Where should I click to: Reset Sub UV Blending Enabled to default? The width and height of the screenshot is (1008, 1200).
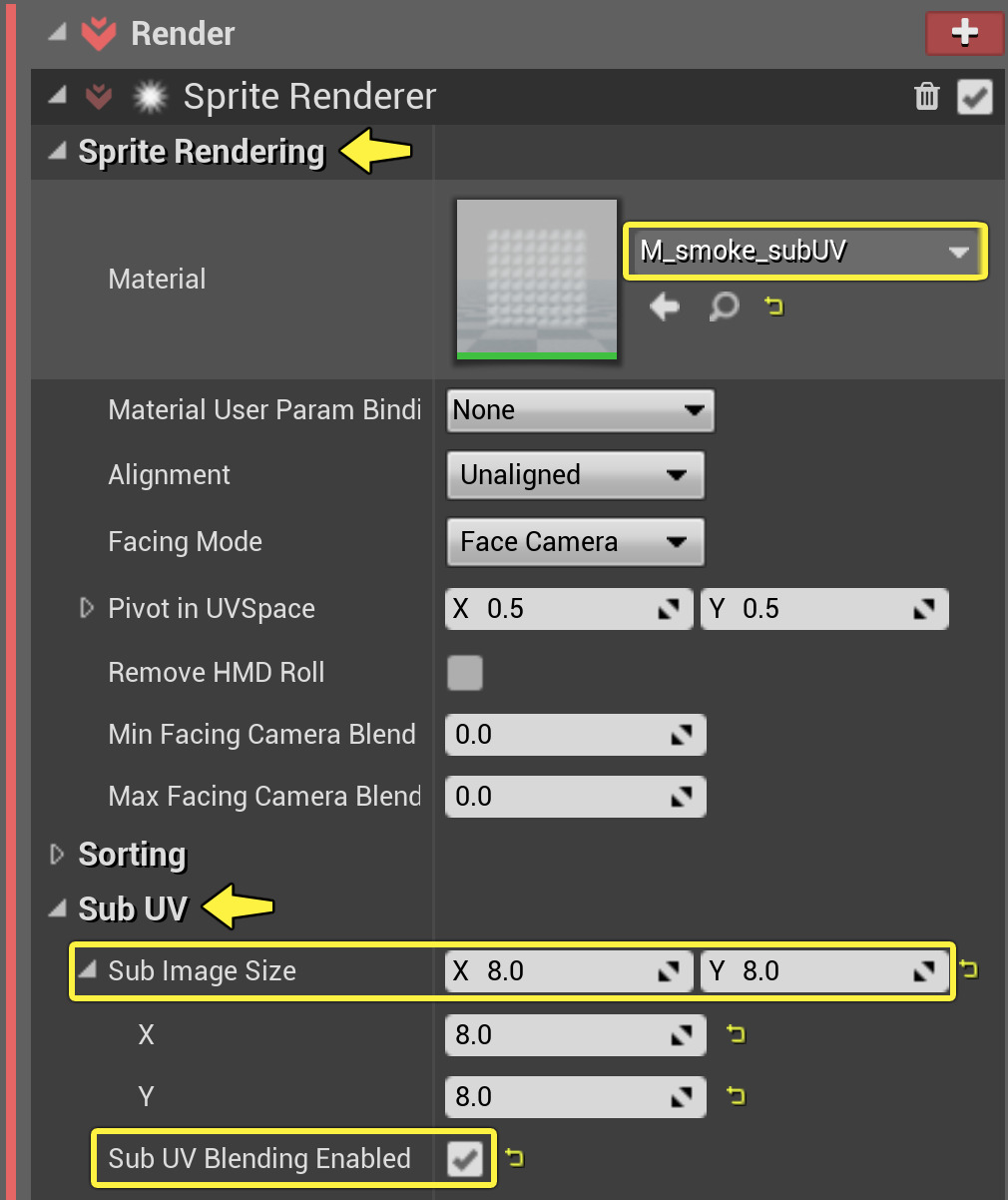click(x=513, y=1158)
